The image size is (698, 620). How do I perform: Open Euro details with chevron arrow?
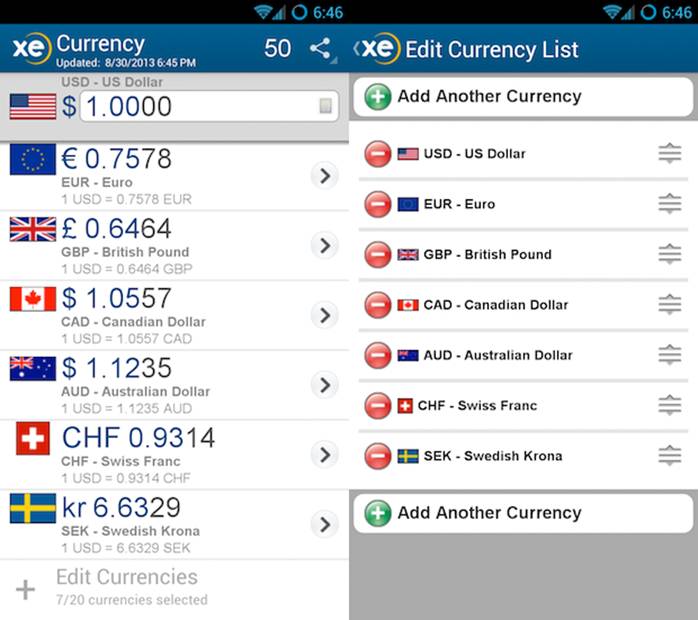tap(325, 176)
